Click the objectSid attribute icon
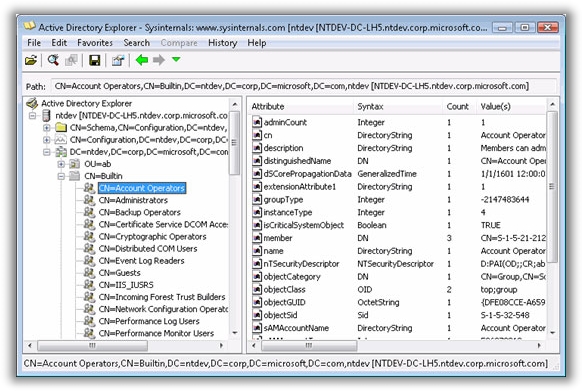This screenshot has width=582, height=391. (x=257, y=315)
